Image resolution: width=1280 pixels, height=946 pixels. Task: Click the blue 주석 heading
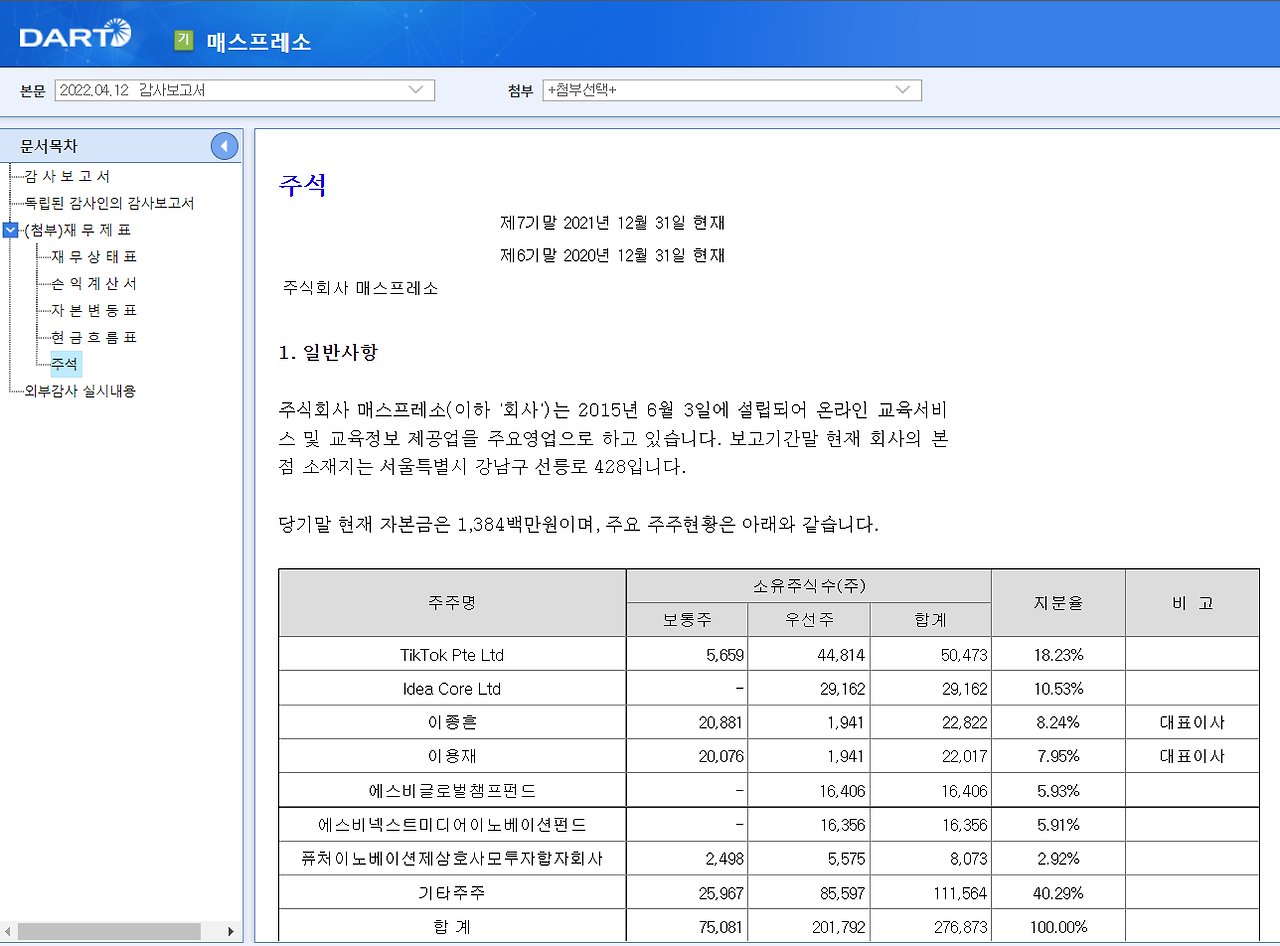[x=303, y=185]
